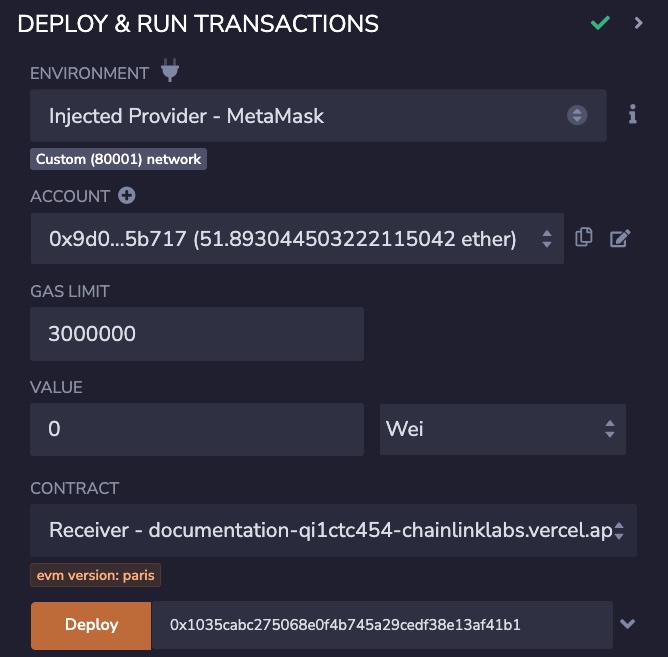This screenshot has height=657, width=668.
Task: Click the ACCOUNT label
Action: (70, 196)
